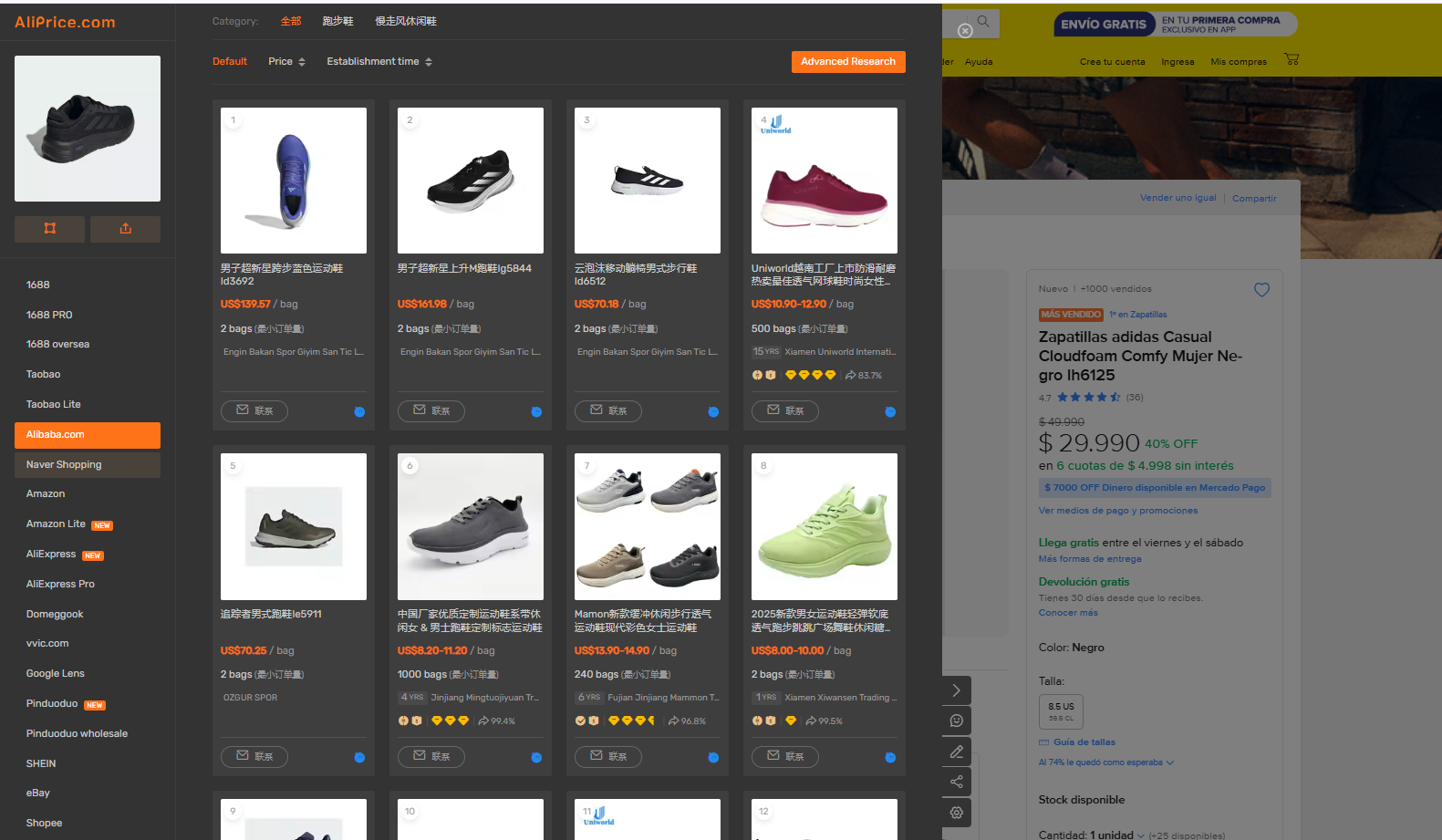Switch to Taobao Lite platform
This screenshot has width=1442, height=840.
coord(88,404)
